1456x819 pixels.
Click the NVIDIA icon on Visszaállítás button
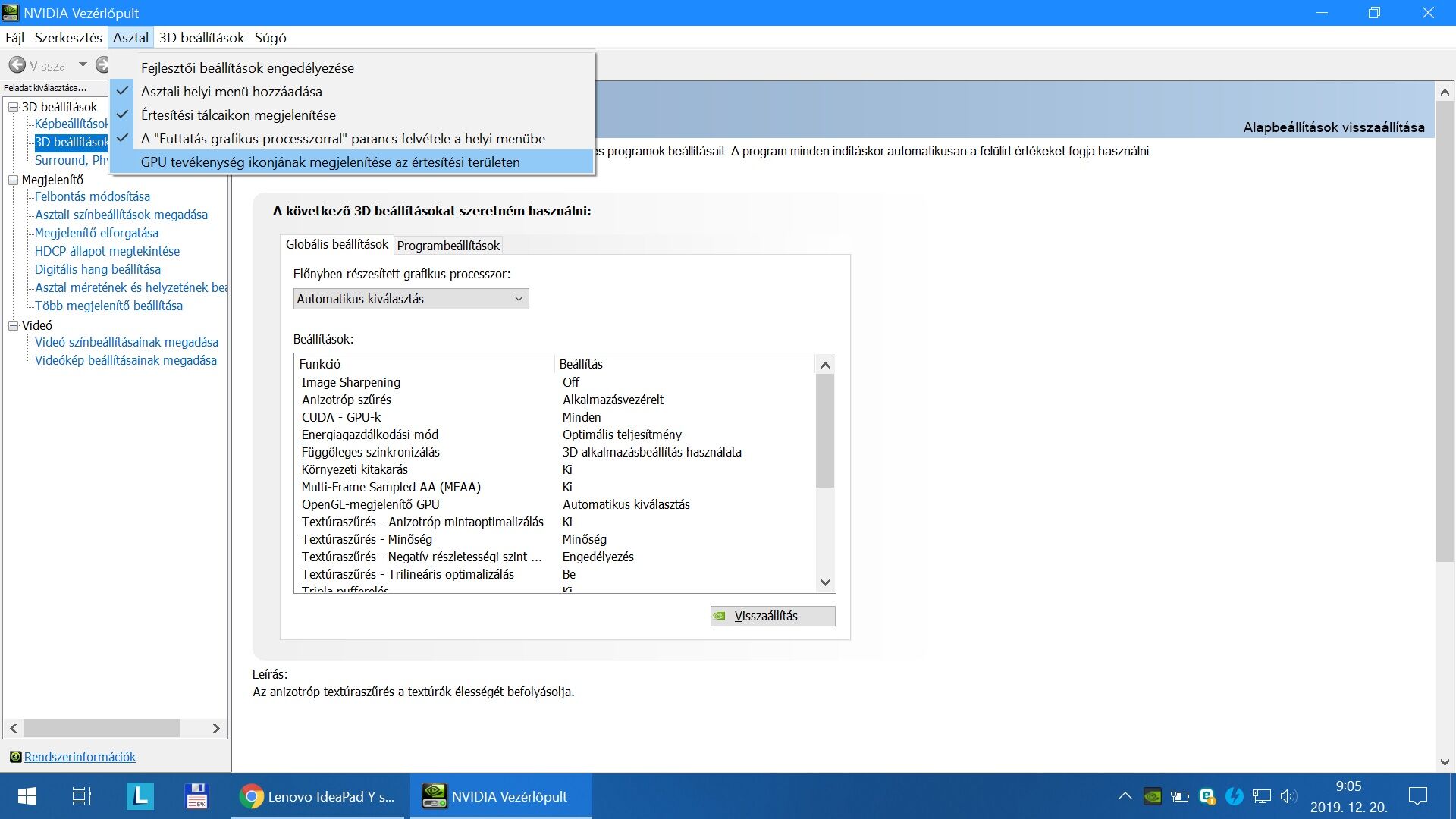720,616
